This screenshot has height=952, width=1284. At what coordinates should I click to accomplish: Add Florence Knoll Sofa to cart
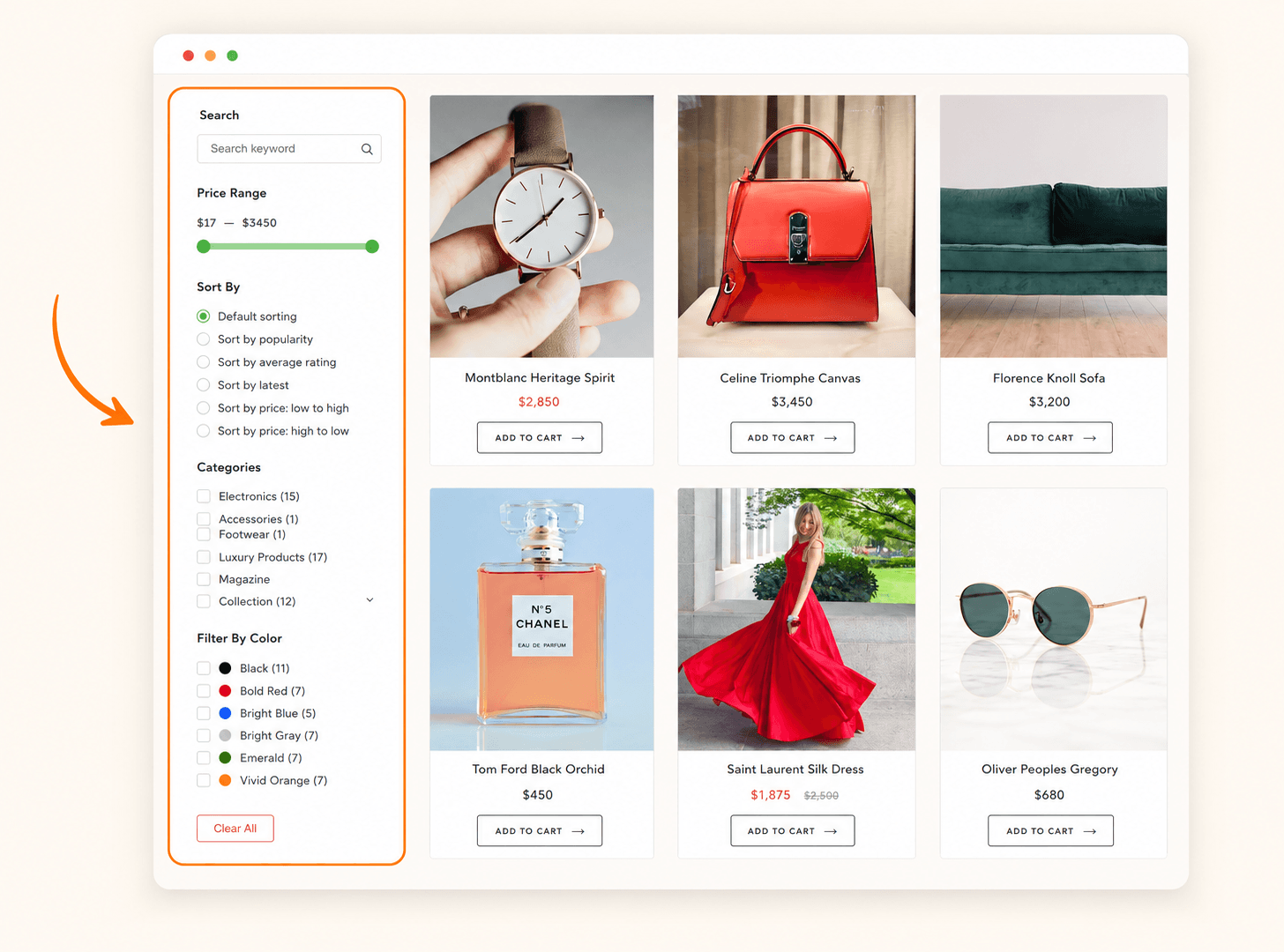click(1050, 438)
